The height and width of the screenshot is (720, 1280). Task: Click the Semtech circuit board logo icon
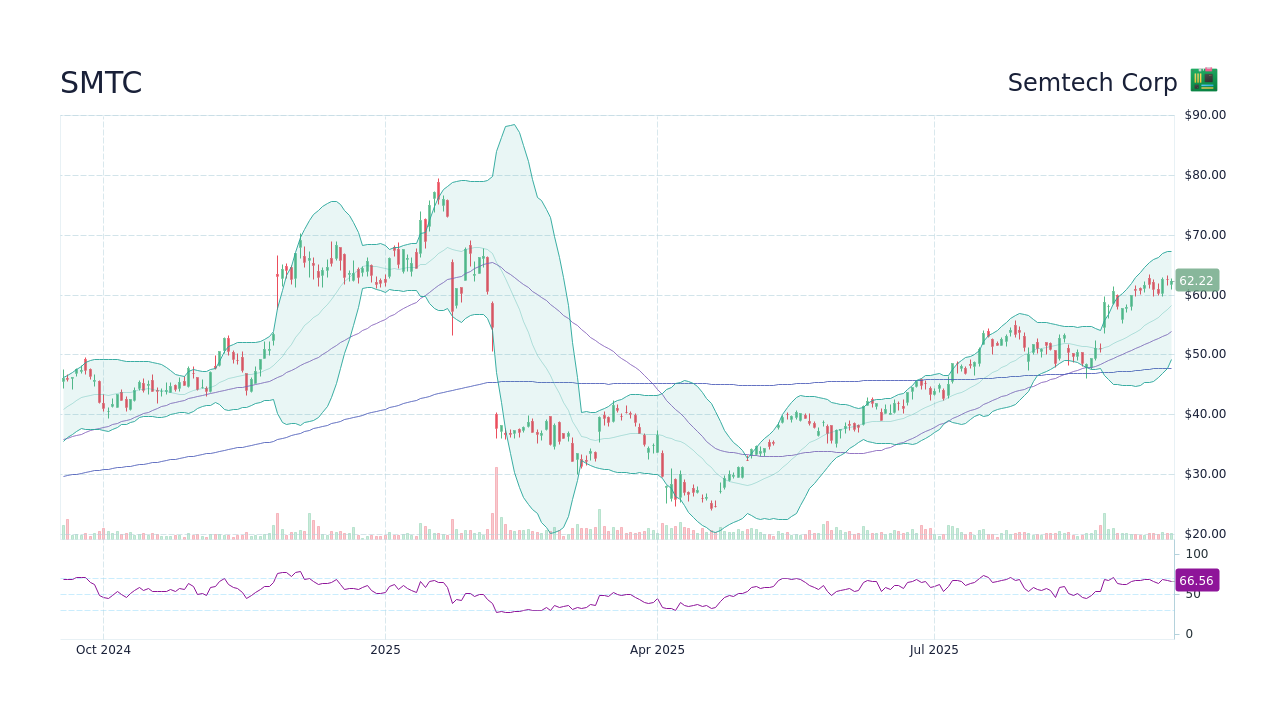tap(1202, 80)
